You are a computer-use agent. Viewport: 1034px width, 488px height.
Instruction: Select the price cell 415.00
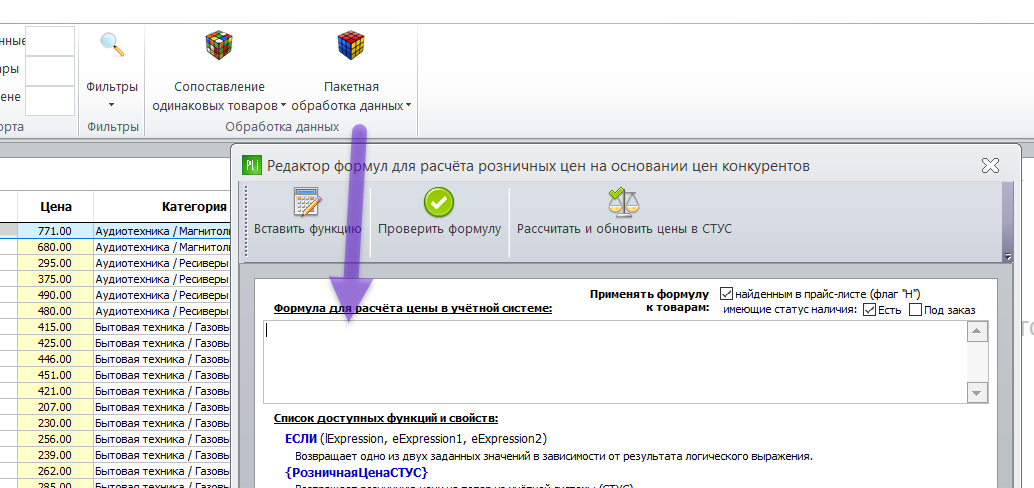55,327
